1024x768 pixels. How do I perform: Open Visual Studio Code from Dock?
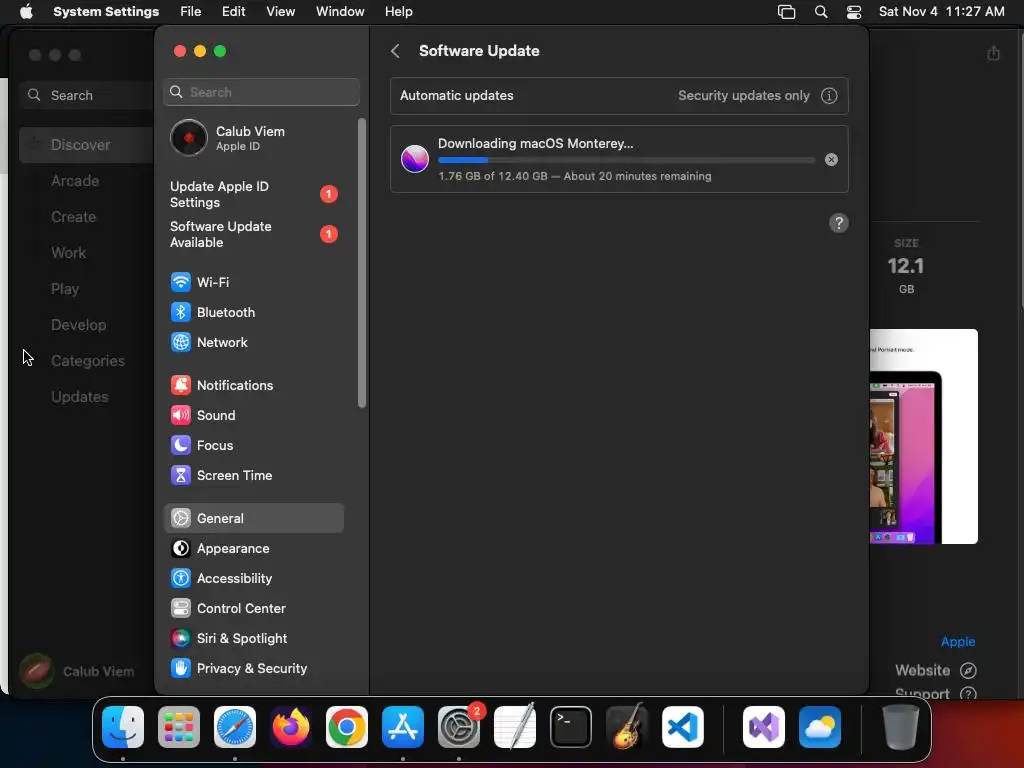pos(683,727)
